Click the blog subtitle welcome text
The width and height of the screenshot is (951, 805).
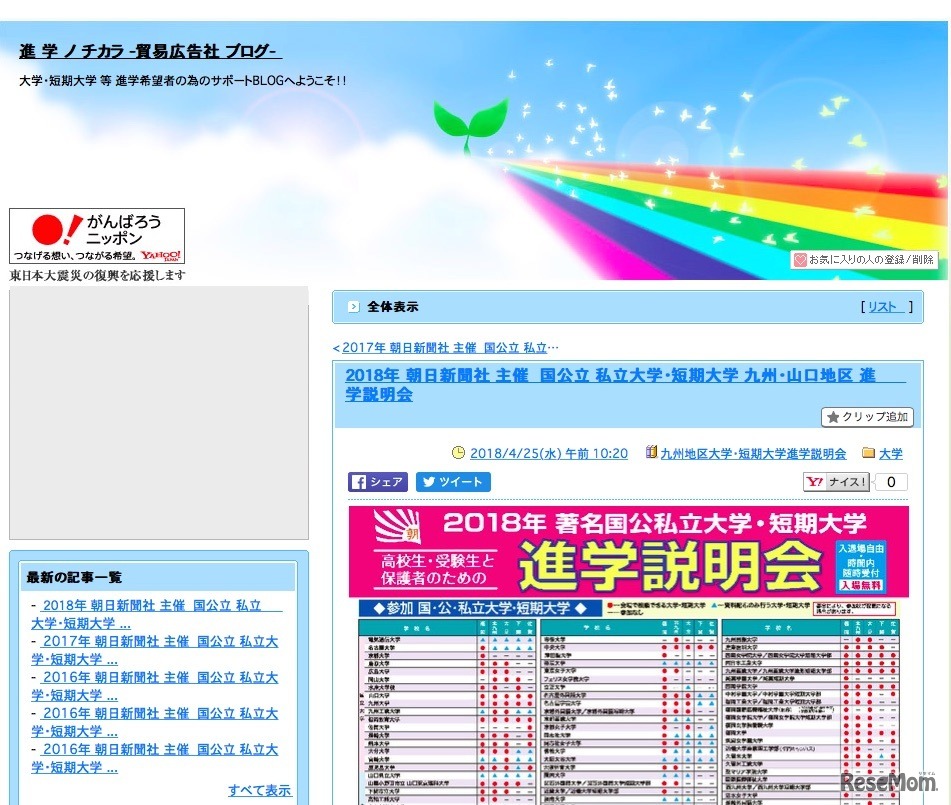tap(183, 81)
